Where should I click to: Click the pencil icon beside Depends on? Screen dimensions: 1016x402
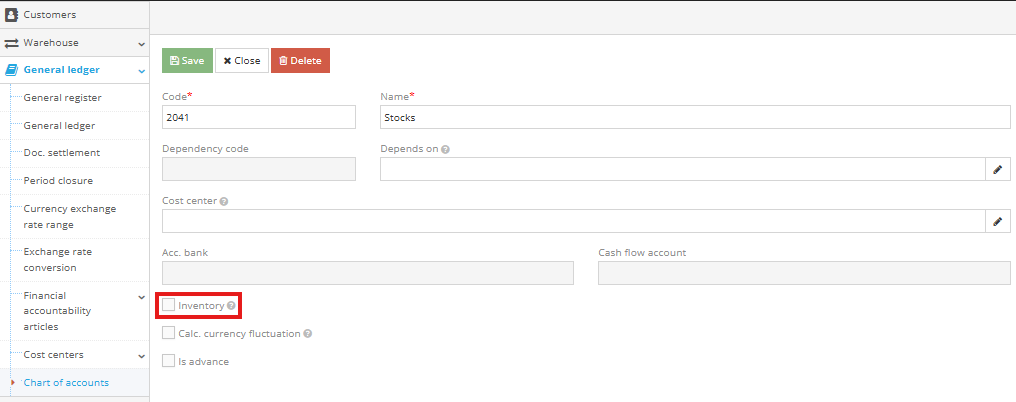pyautogui.click(x=997, y=170)
